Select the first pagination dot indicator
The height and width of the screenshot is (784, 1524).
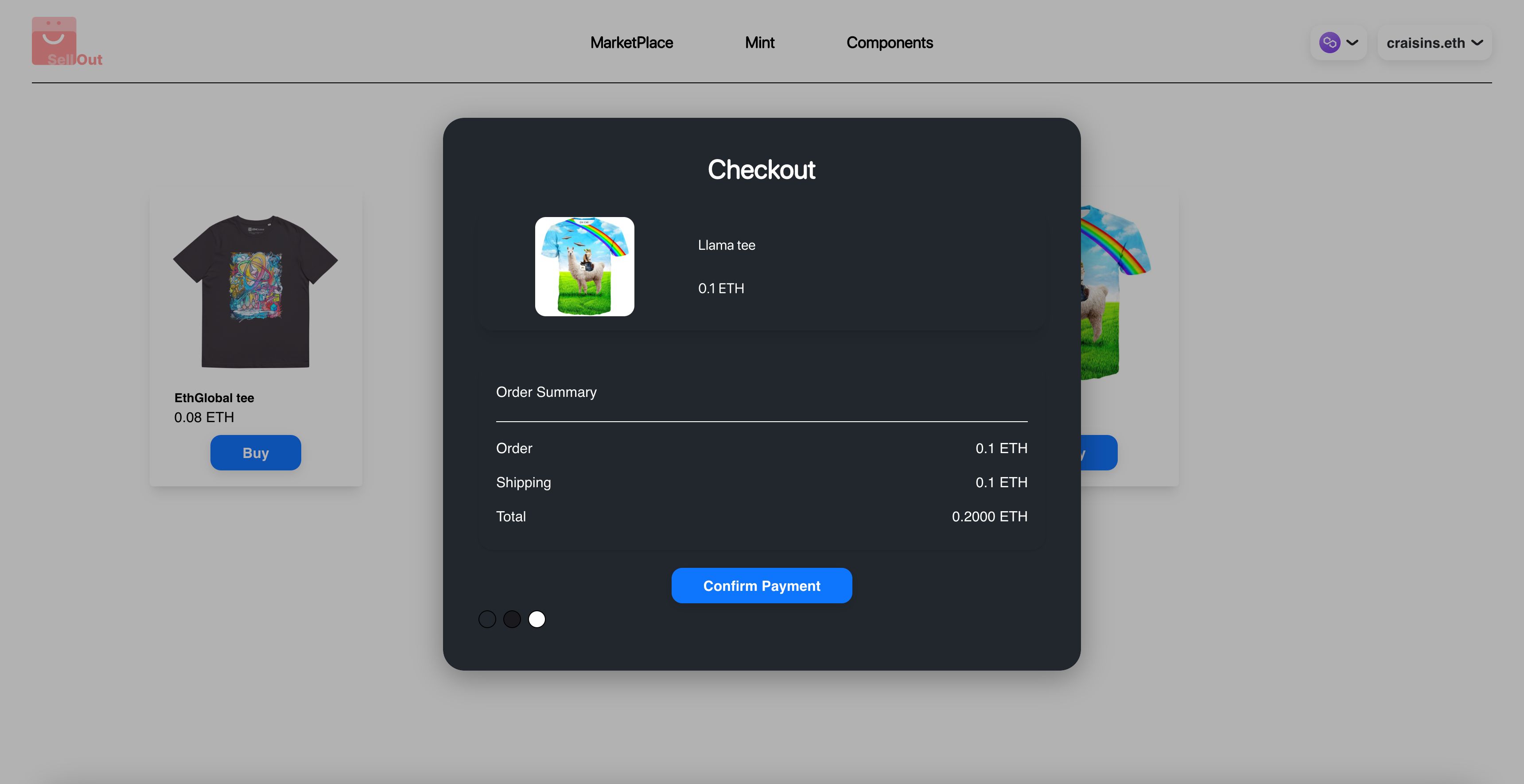coord(486,619)
